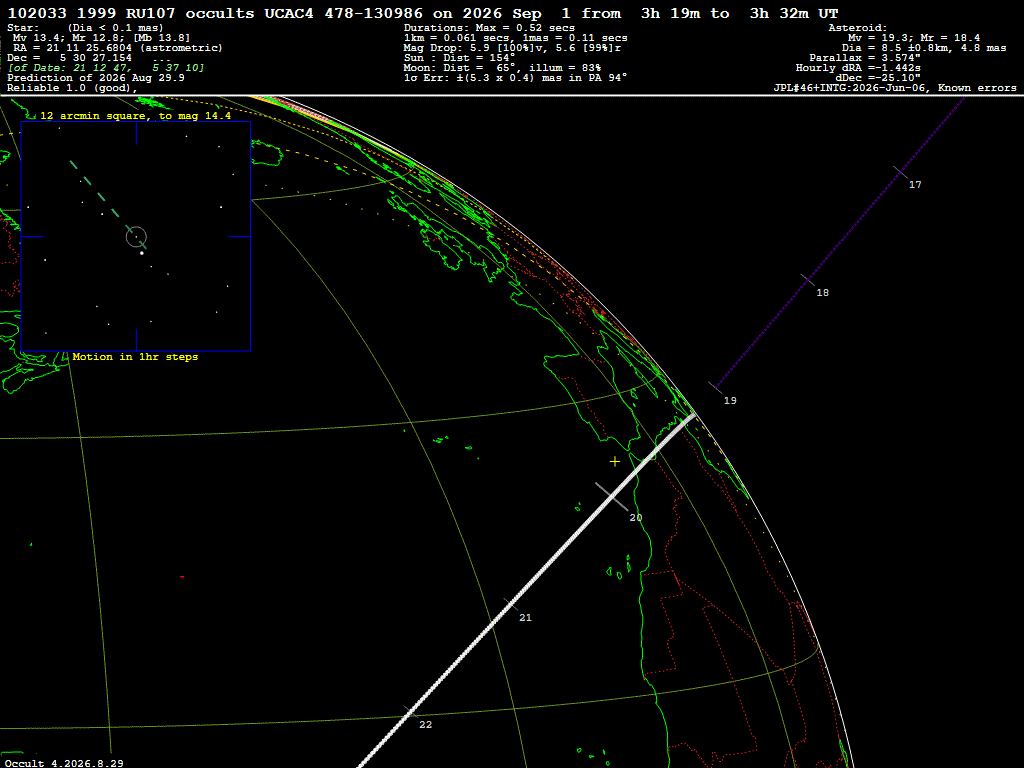Click the '12 arcmin square, to mag 14.4' label
The height and width of the screenshot is (768, 1024).
(x=135, y=116)
